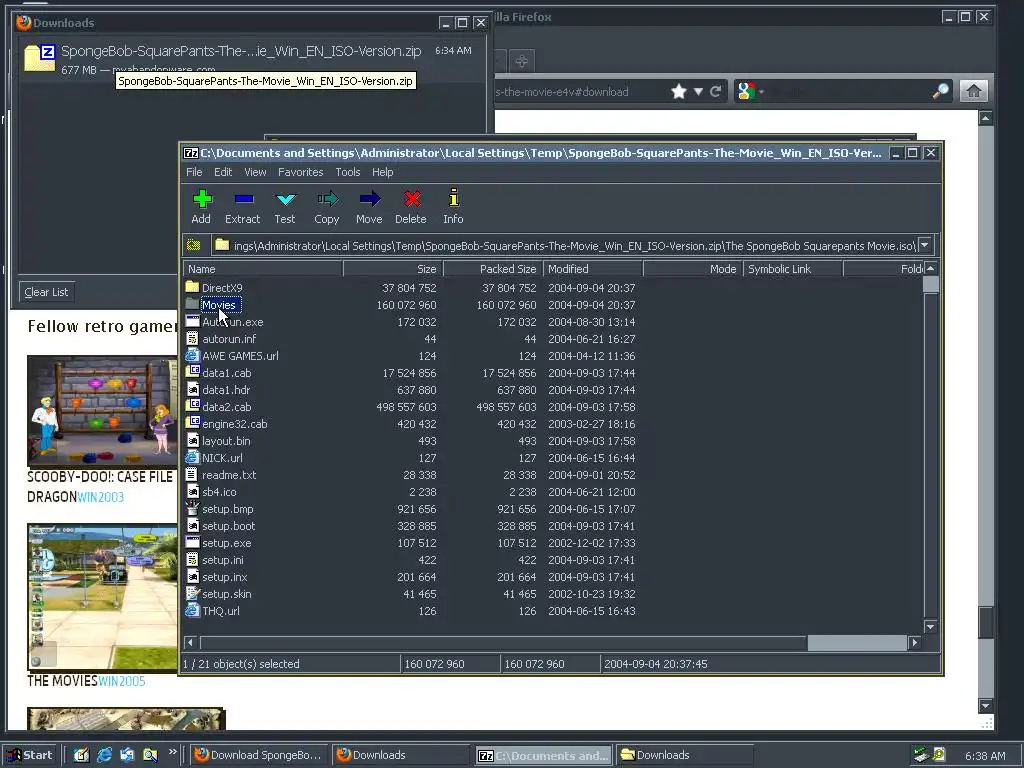The height and width of the screenshot is (768, 1024).
Task: Click the Firefox search input box
Action: pyautogui.click(x=849, y=91)
